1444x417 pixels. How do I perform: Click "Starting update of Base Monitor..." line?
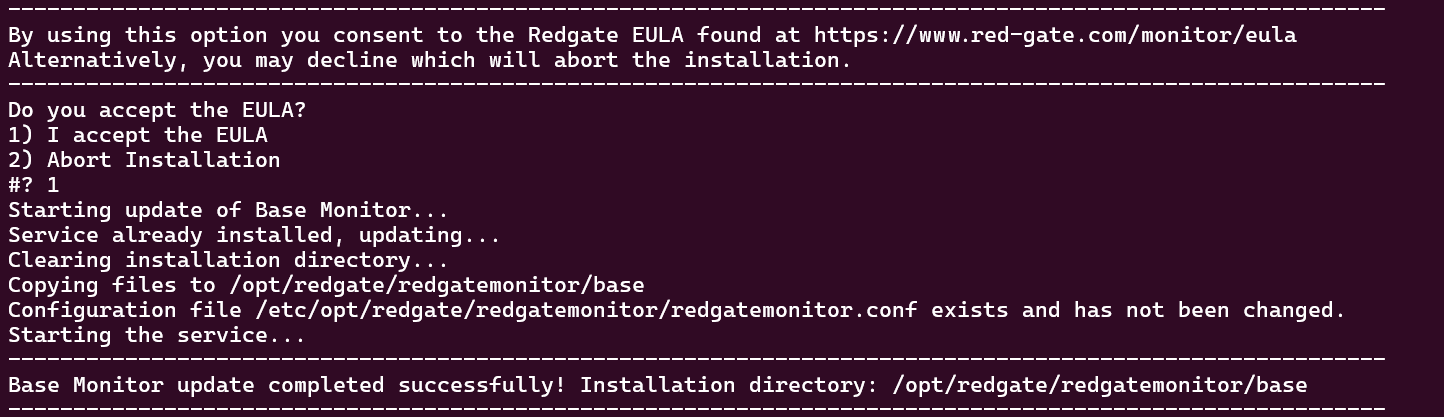pos(228,210)
